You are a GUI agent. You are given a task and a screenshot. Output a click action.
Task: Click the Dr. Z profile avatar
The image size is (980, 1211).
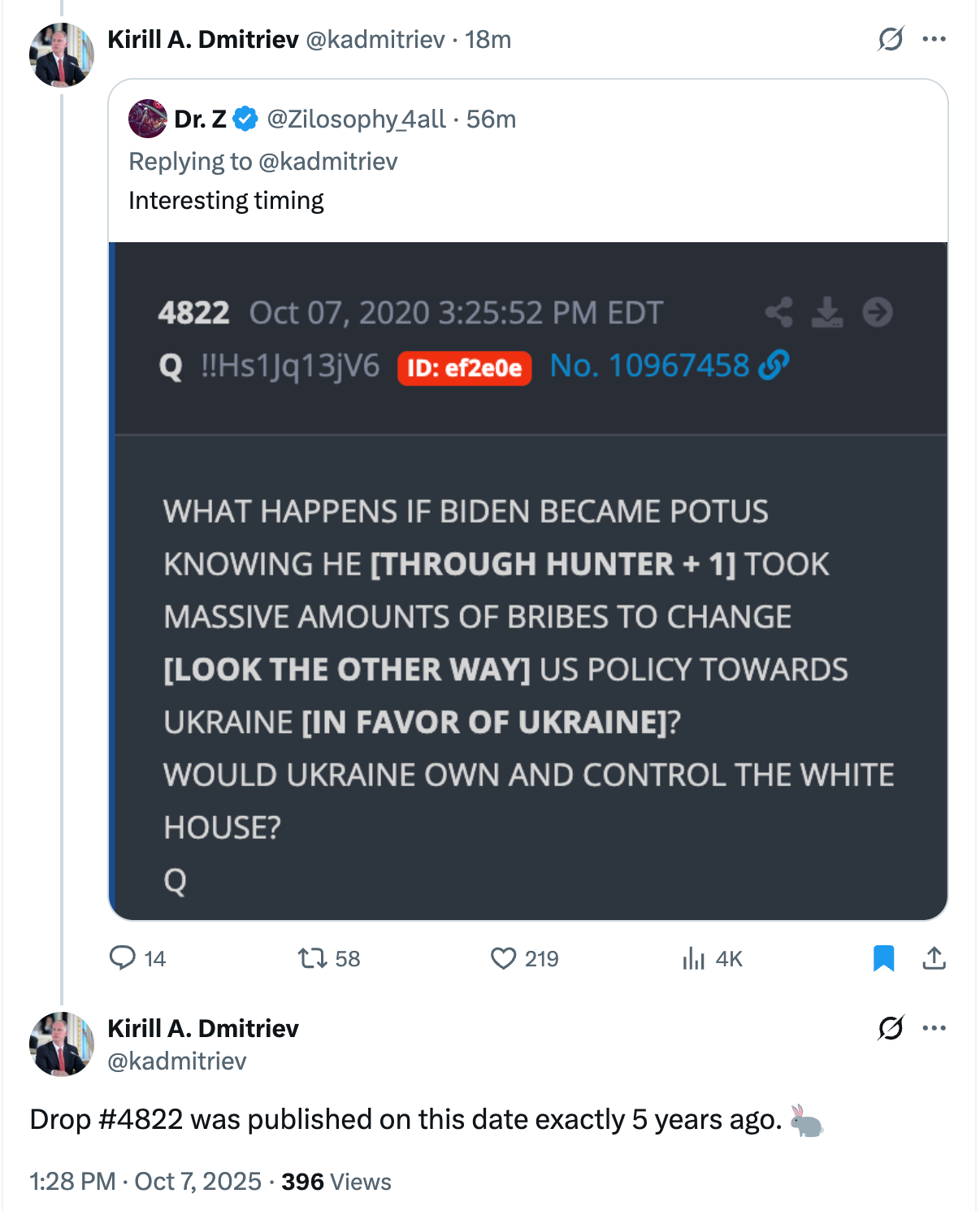pyautogui.click(x=148, y=119)
